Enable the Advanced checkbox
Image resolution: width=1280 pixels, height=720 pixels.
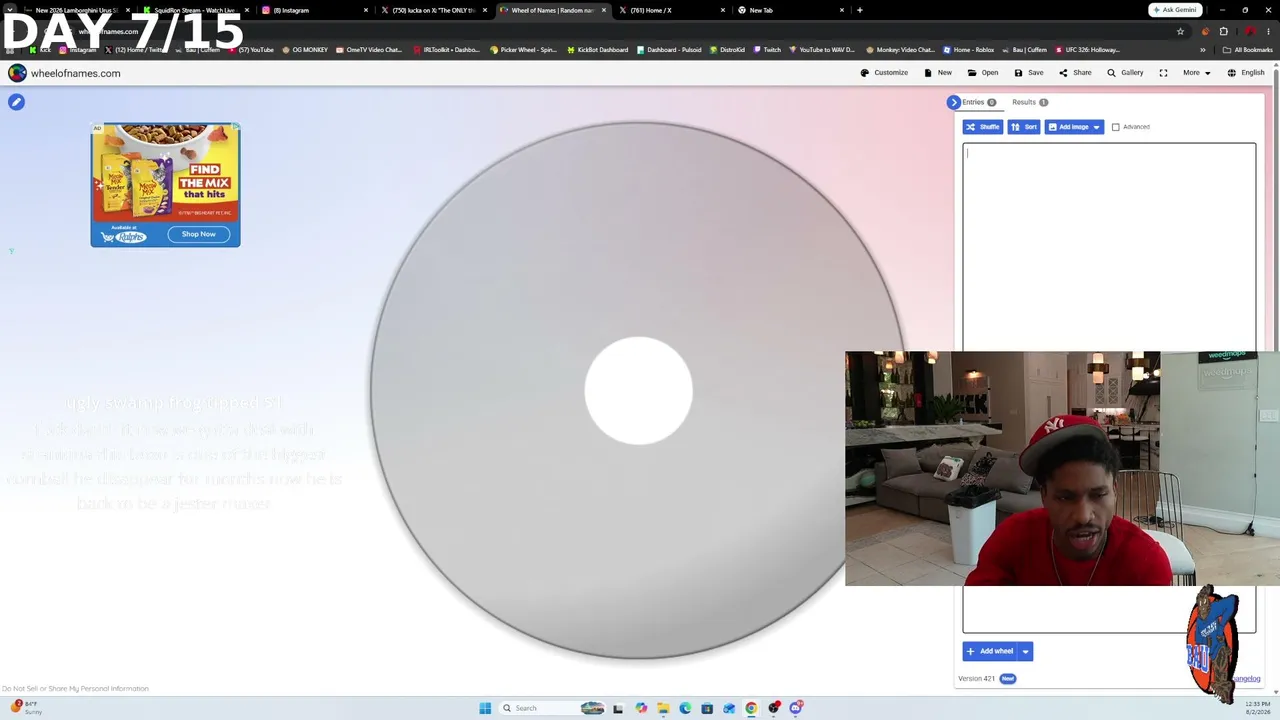click(1116, 127)
